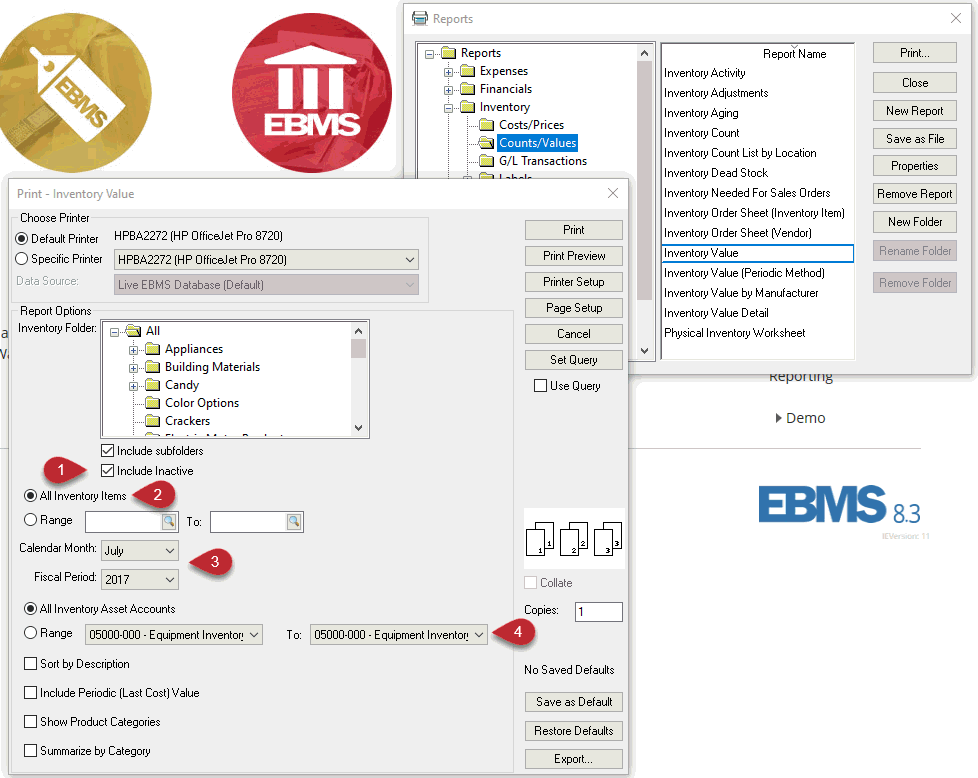Image resolution: width=978 pixels, height=778 pixels.
Task: Expand the Building Materials folder node
Action: (133, 368)
